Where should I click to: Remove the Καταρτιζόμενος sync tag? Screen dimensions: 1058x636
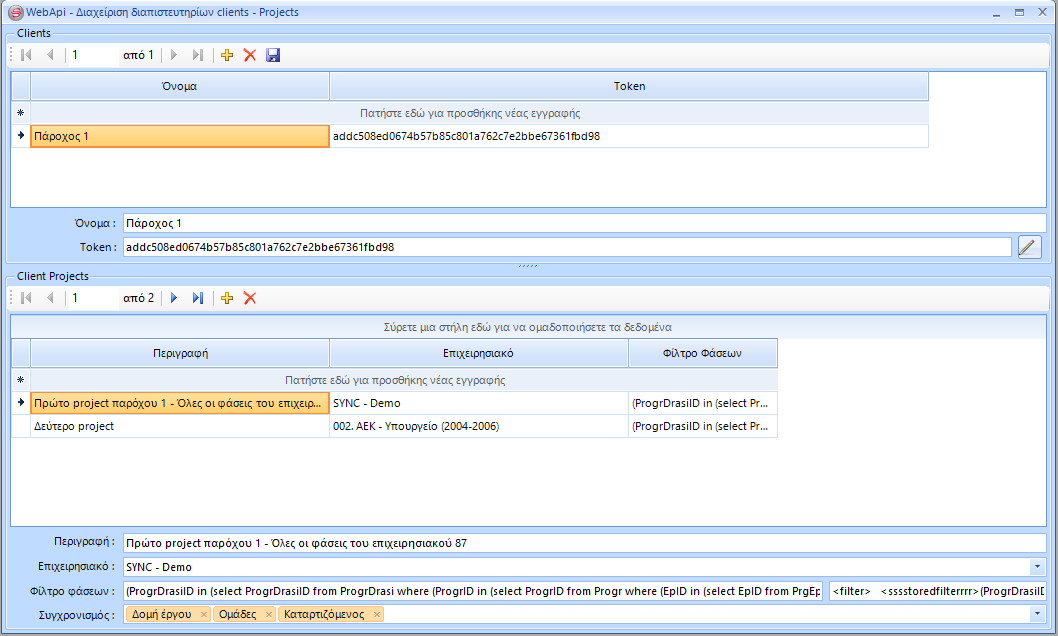[377, 614]
